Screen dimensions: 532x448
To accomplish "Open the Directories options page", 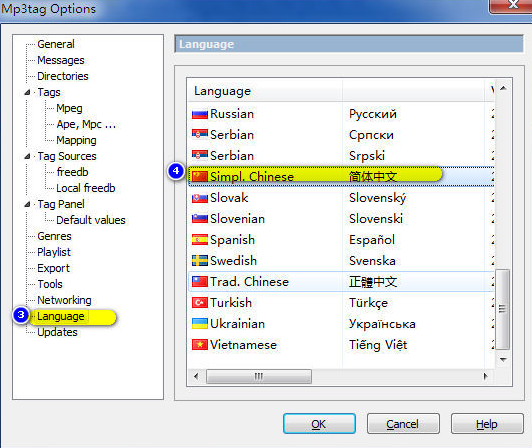I will point(63,76).
